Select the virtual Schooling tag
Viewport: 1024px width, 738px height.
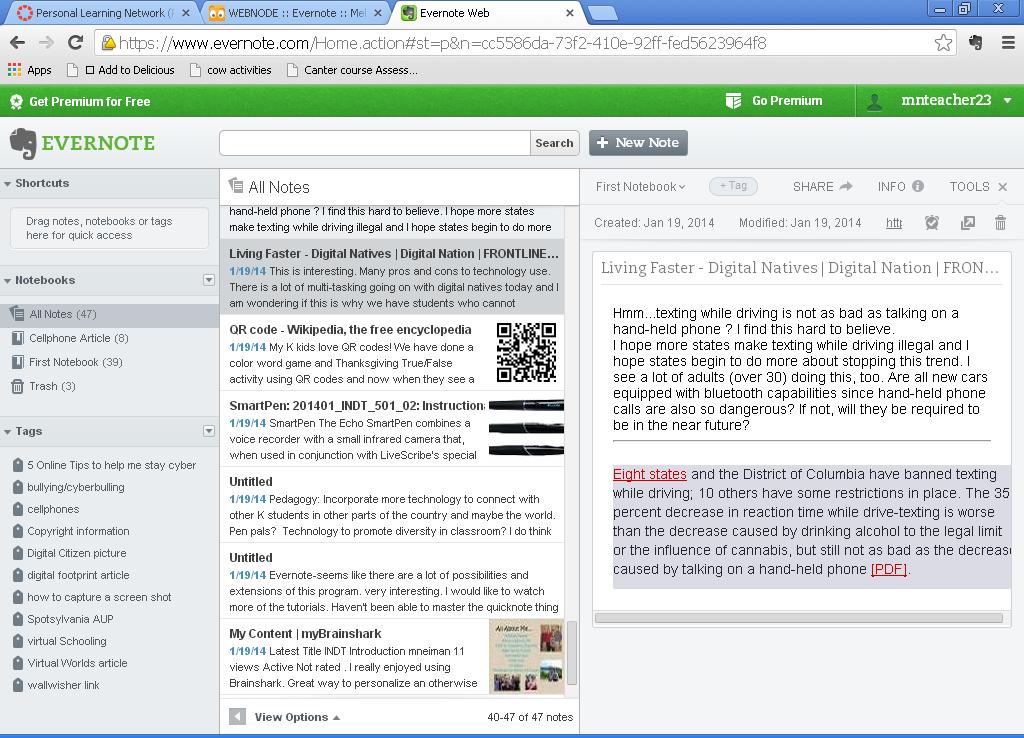(x=67, y=641)
